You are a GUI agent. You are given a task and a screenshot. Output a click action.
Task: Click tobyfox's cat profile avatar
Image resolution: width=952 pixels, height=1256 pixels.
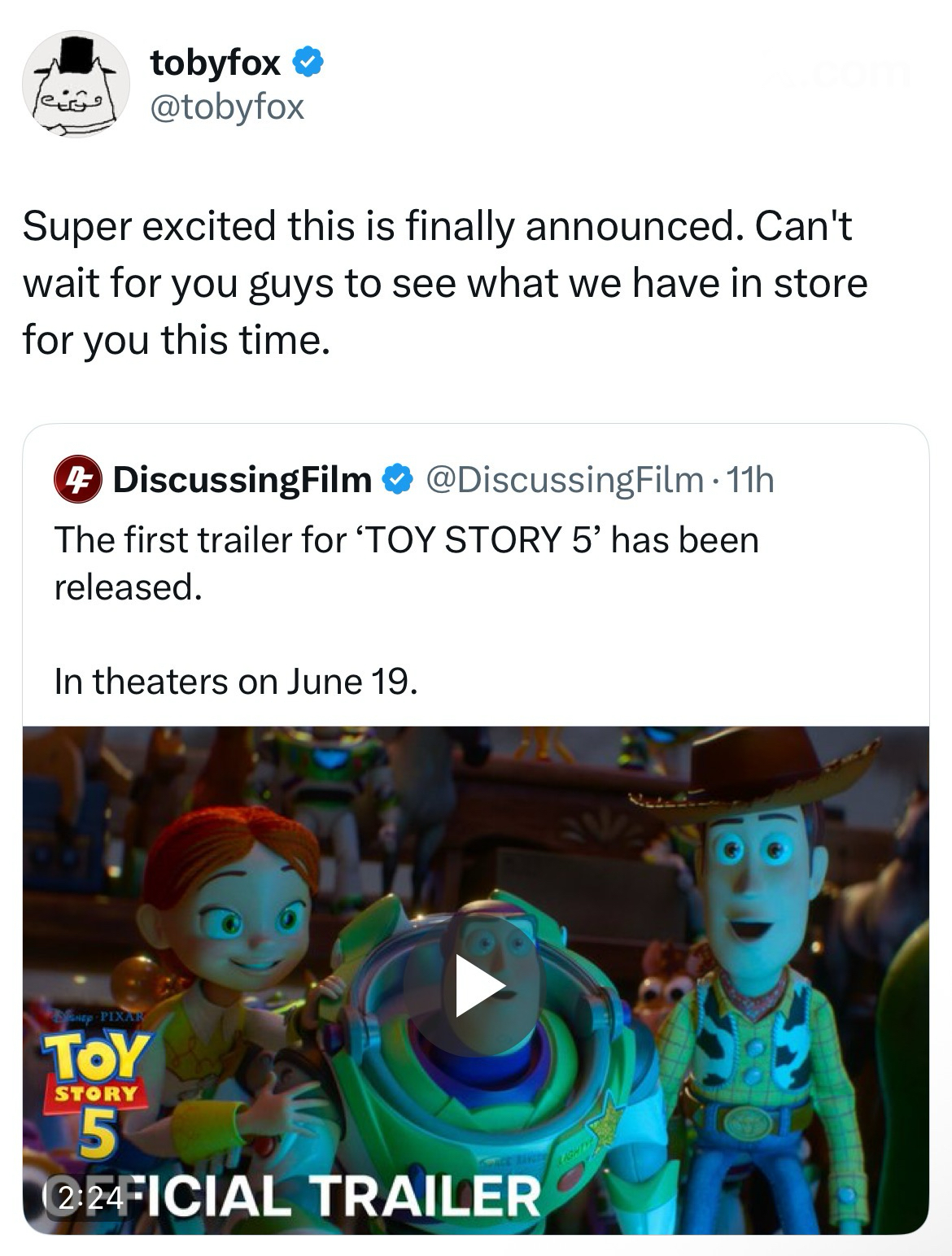coord(75,84)
